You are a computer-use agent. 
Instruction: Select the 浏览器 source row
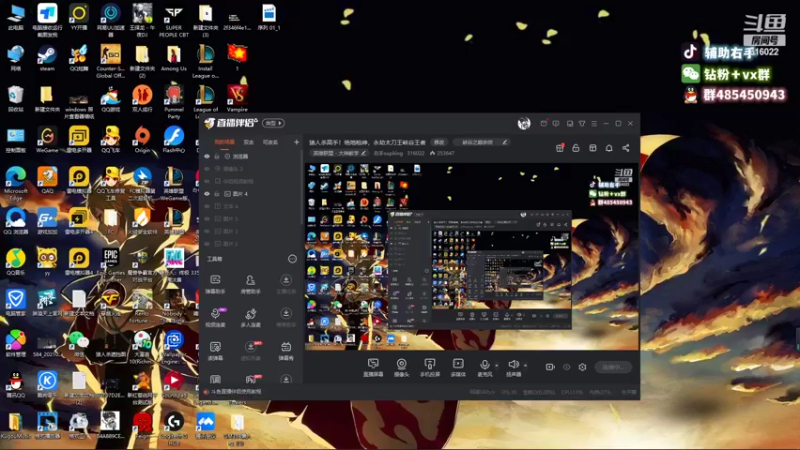(251, 156)
